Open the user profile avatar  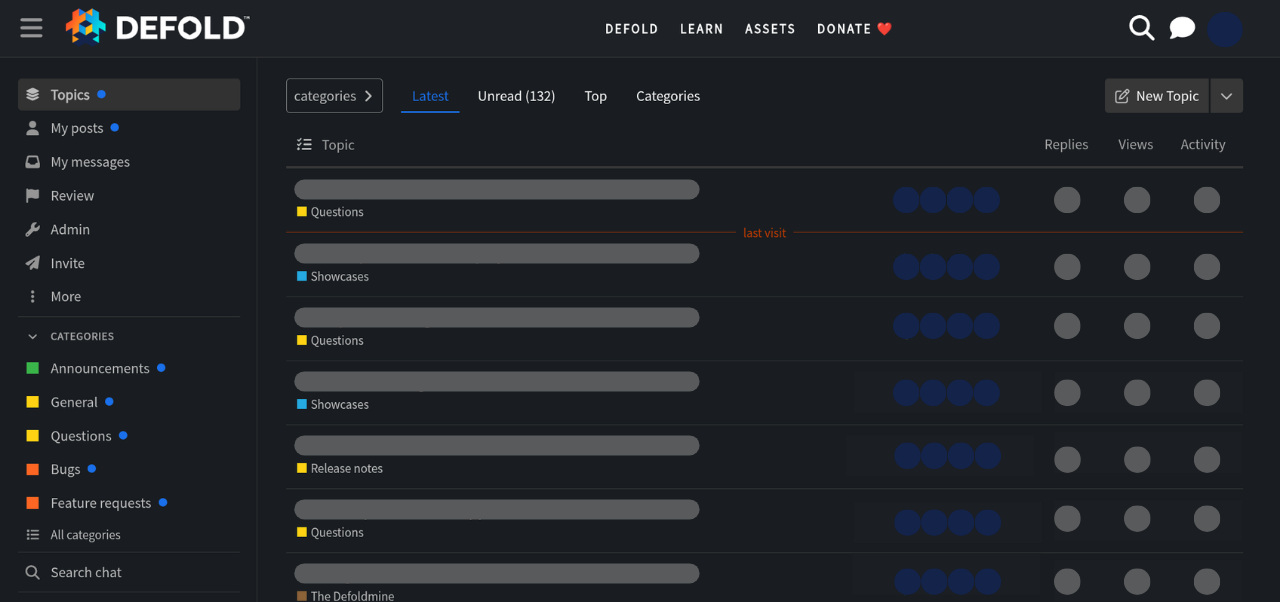click(x=1224, y=29)
